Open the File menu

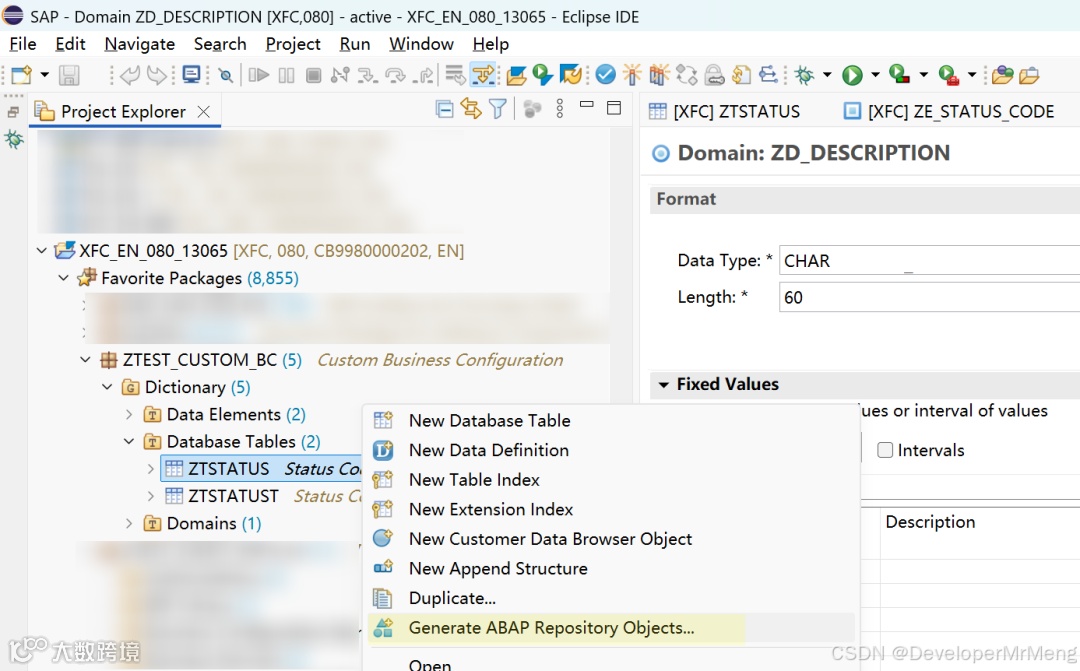[x=23, y=44]
